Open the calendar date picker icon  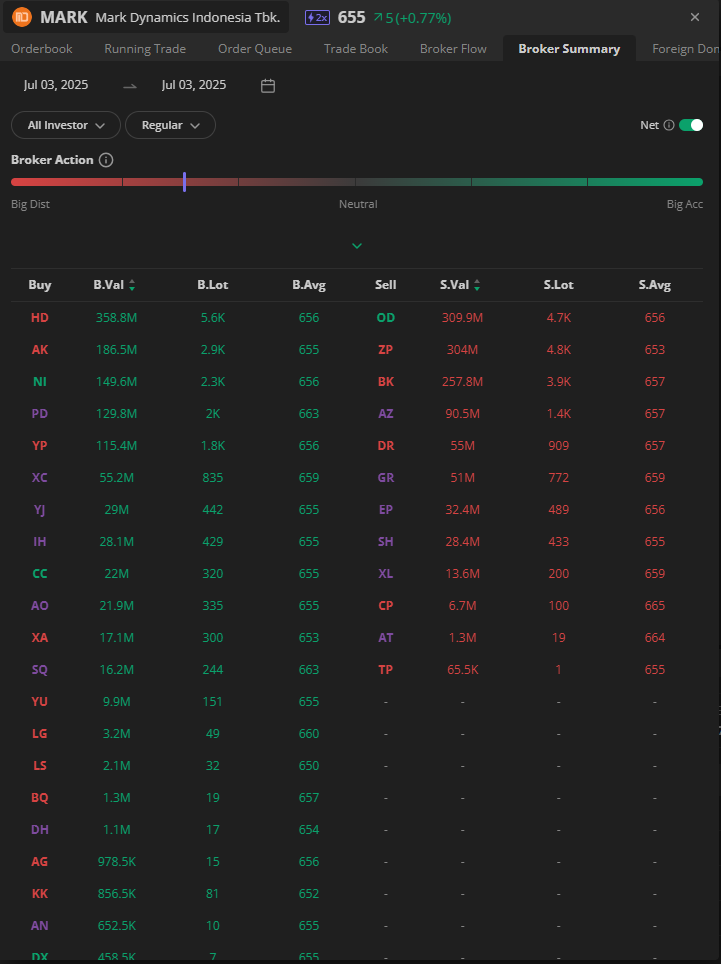[x=268, y=85]
